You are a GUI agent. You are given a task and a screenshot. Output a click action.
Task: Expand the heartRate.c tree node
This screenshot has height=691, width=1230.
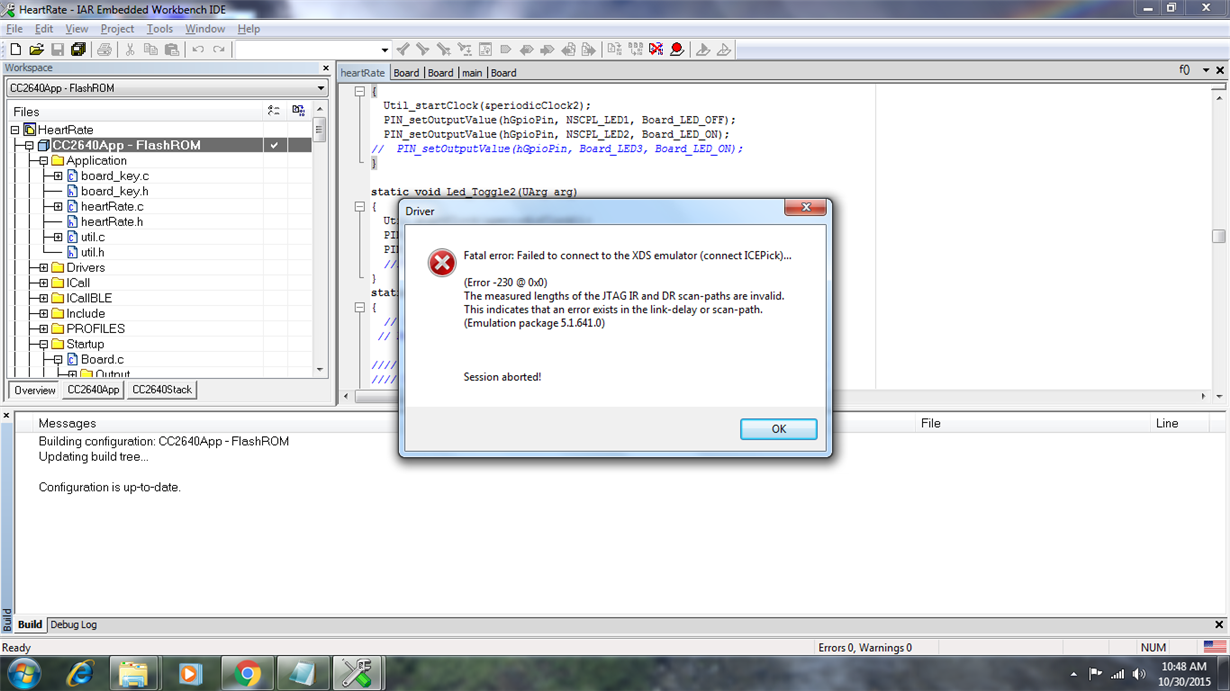(58, 207)
